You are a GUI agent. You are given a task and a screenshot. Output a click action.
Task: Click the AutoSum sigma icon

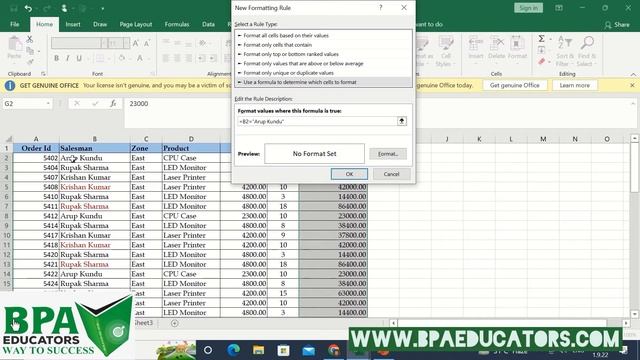point(541,39)
